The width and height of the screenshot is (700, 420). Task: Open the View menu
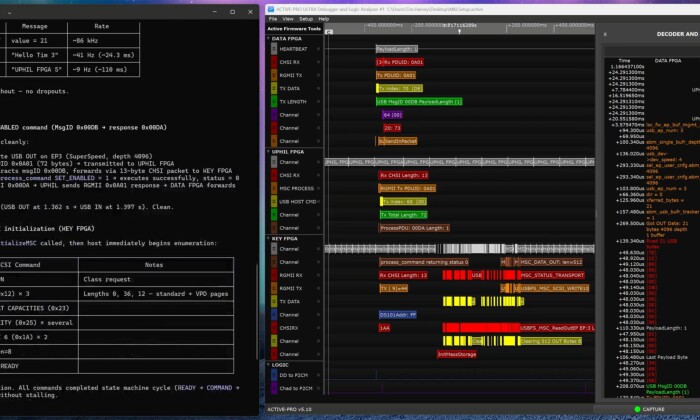coord(288,19)
